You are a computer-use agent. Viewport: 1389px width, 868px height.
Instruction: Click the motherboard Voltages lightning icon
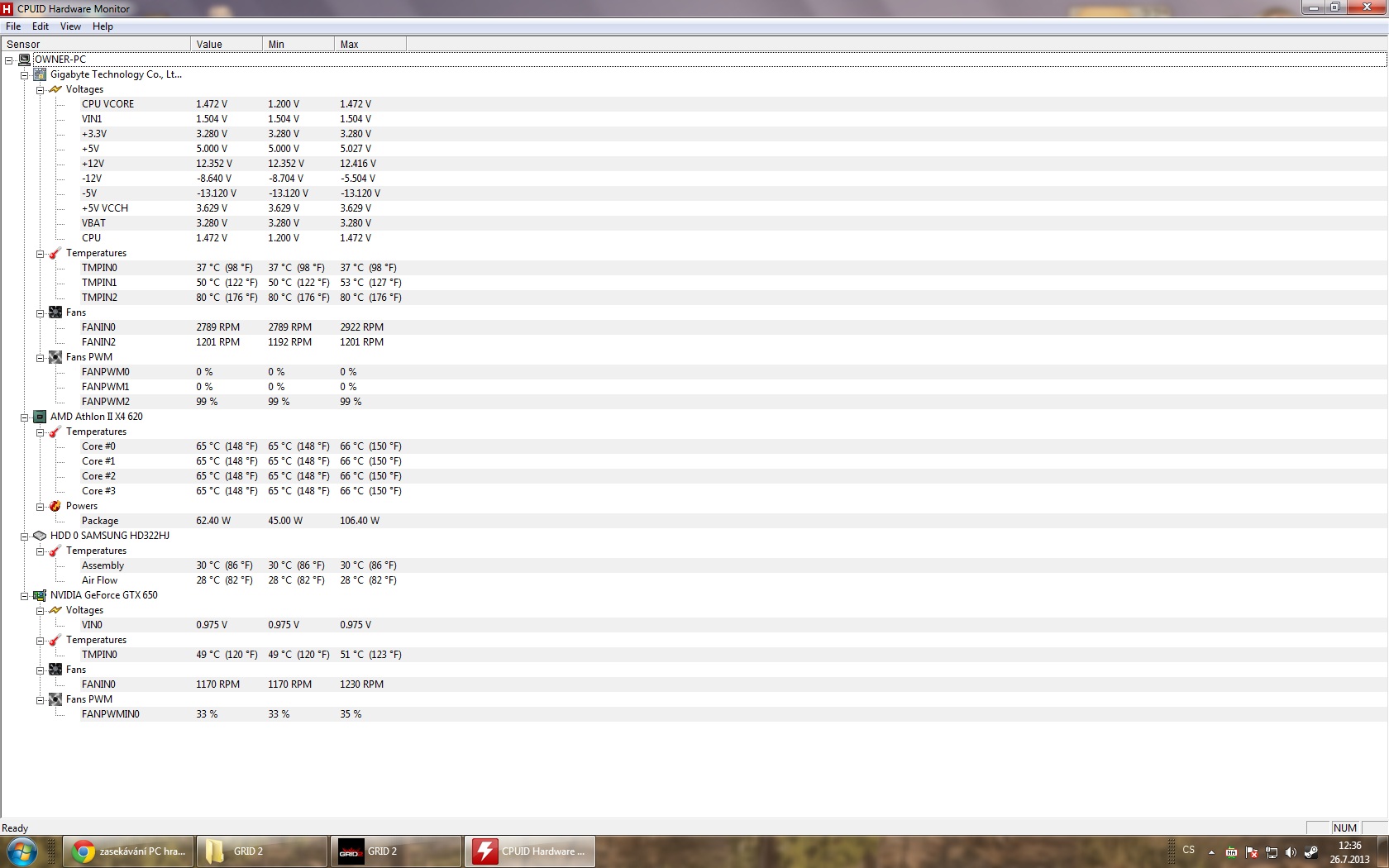point(55,89)
